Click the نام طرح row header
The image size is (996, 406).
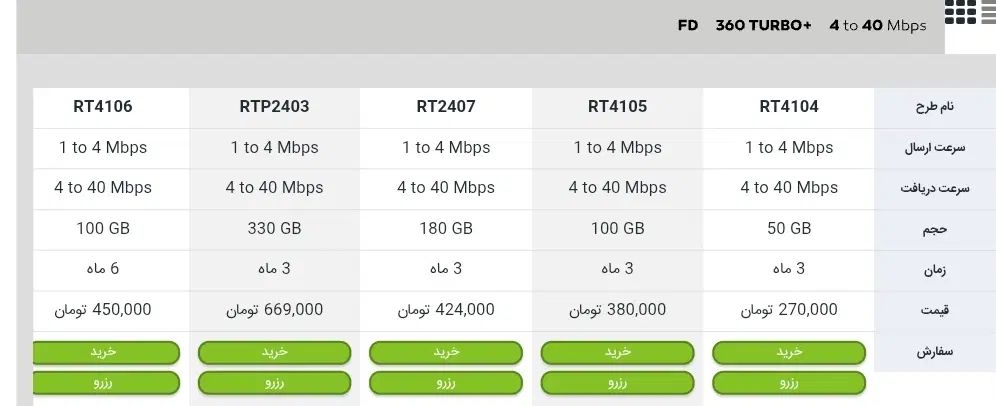pos(934,107)
